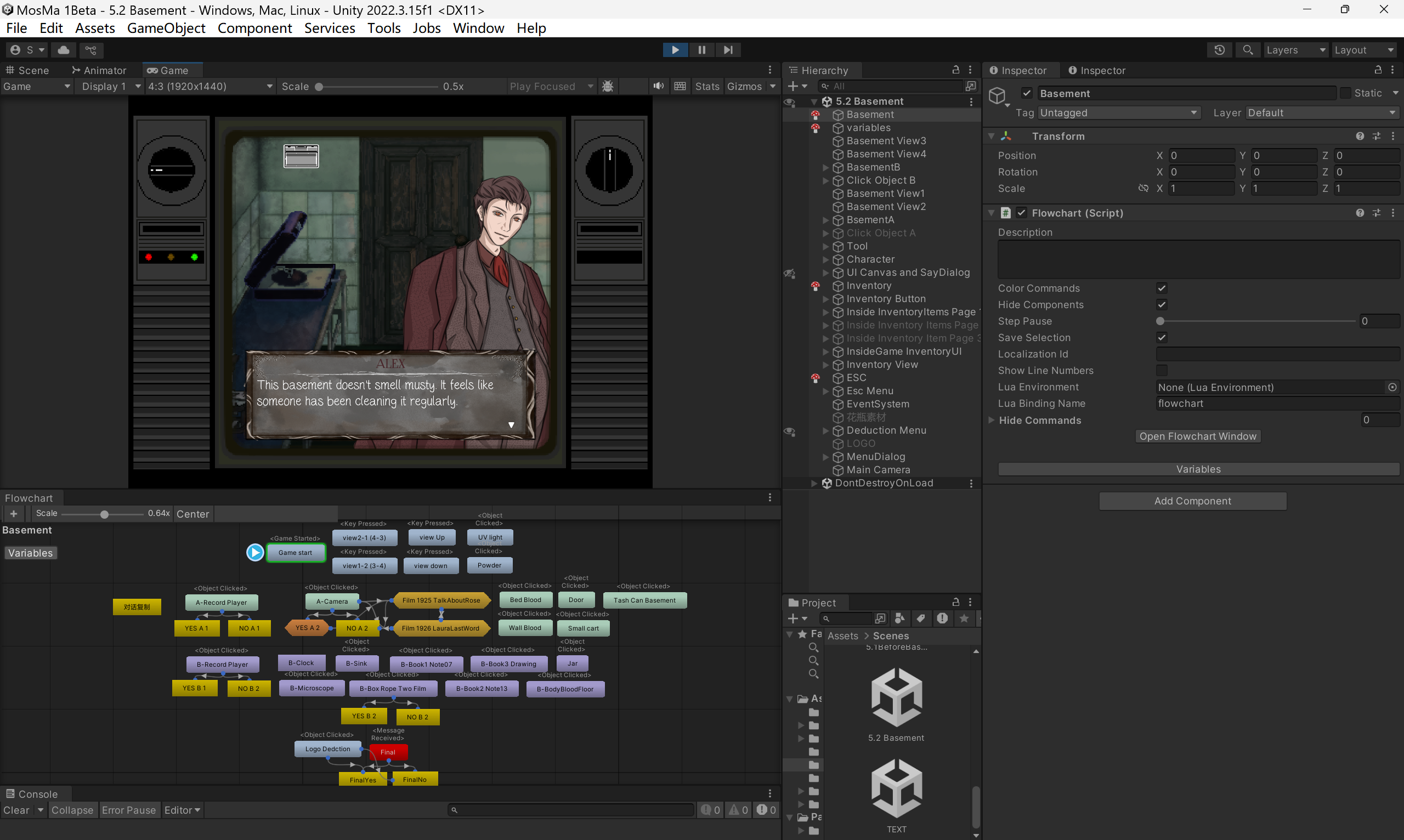Click the Step frame button
This screenshot has width=1404, height=840.
(728, 50)
